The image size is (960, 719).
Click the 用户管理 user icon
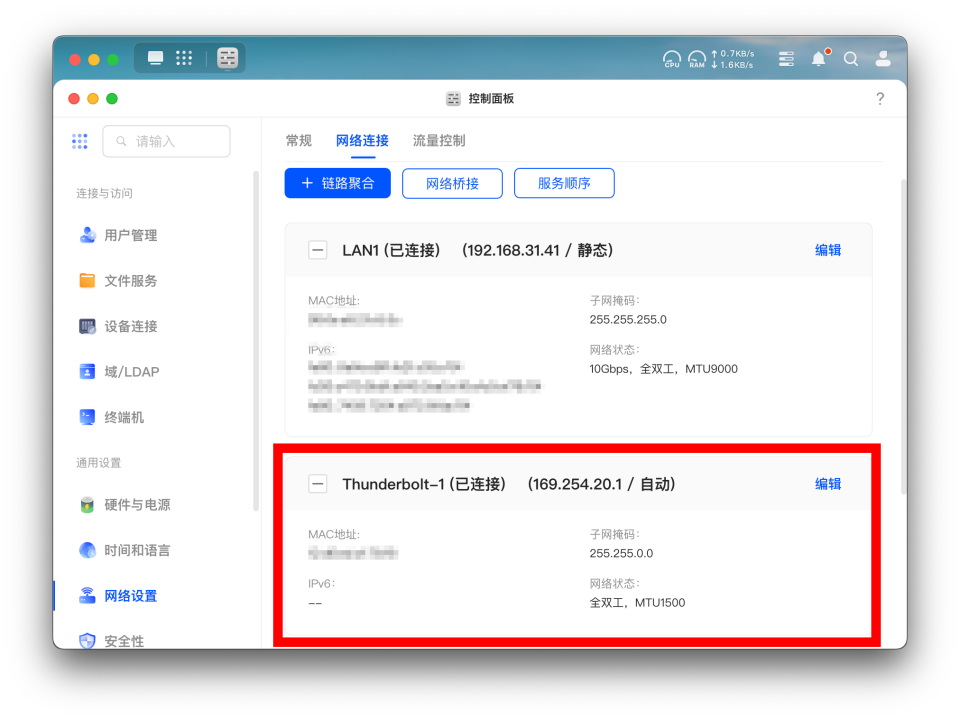(88, 235)
